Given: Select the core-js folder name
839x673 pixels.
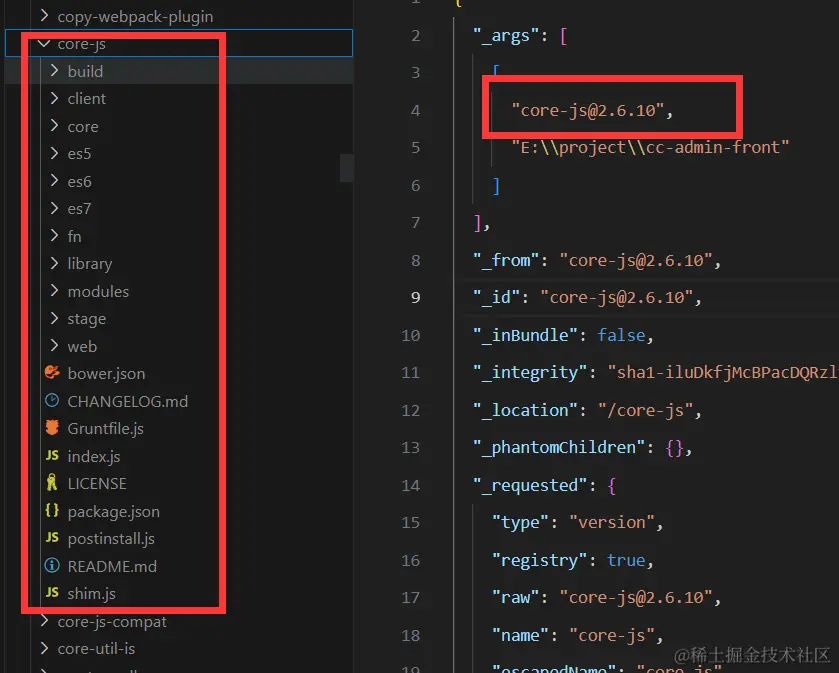Looking at the screenshot, I should pos(81,44).
